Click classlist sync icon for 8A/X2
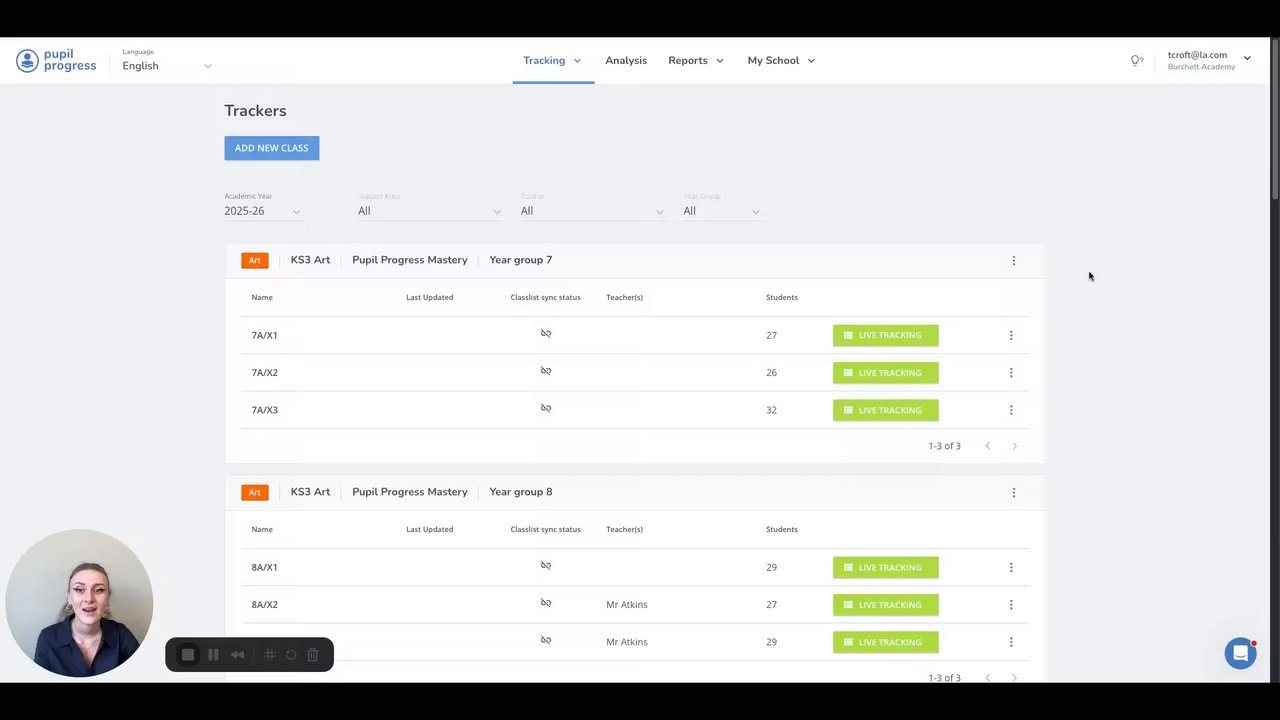Image resolution: width=1280 pixels, height=720 pixels. tap(546, 602)
